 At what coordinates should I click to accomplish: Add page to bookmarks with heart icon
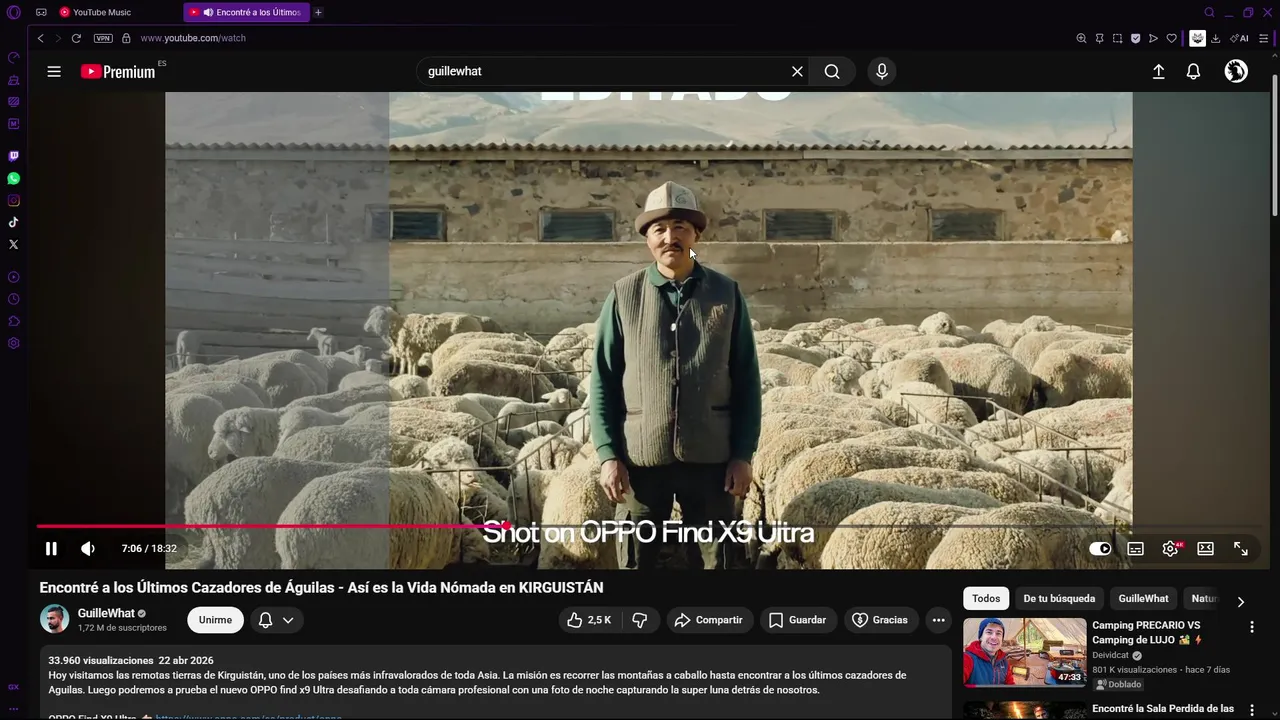click(1171, 38)
